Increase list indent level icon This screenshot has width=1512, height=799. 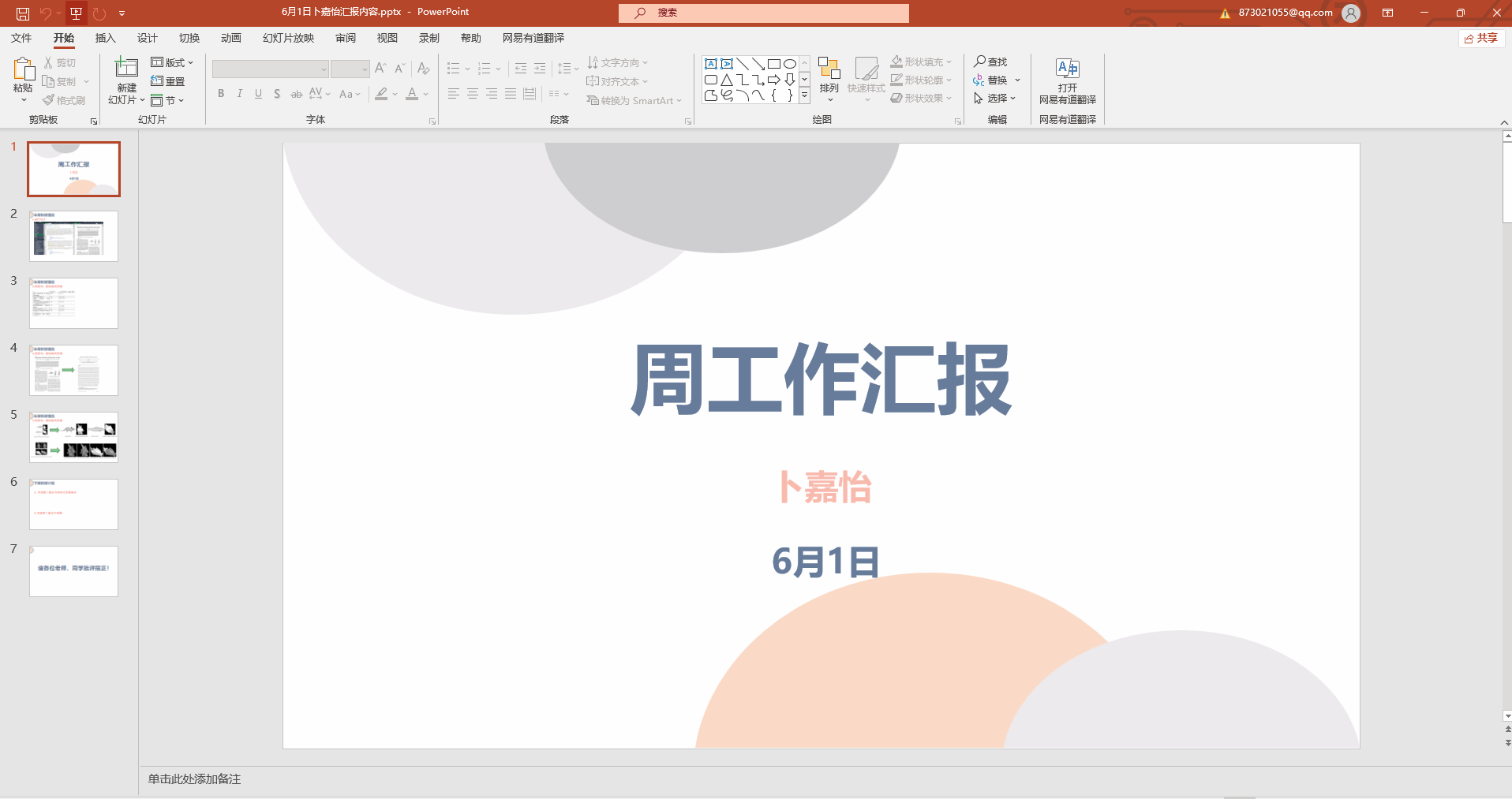(x=540, y=69)
